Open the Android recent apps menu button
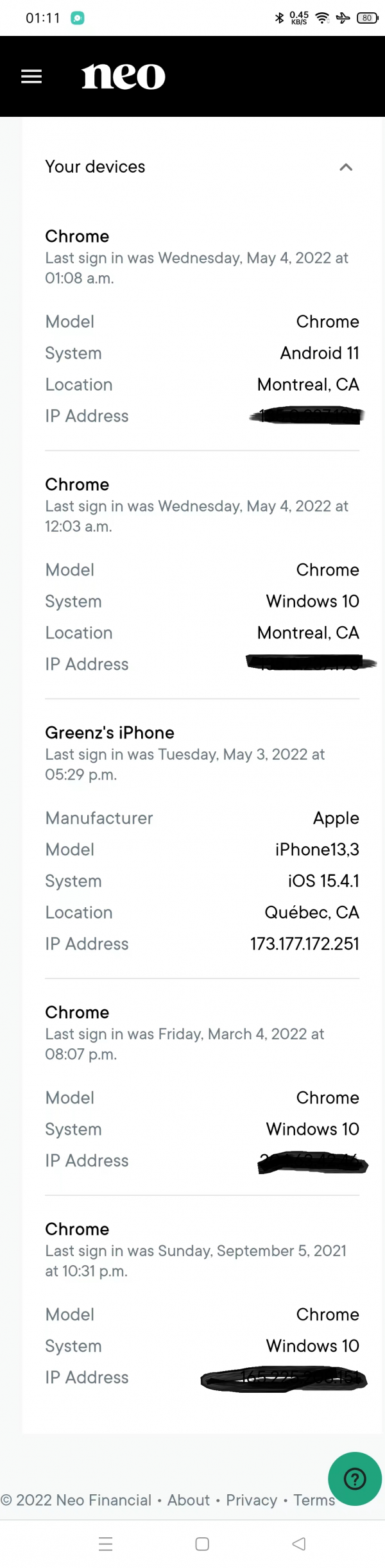Image resolution: width=385 pixels, height=1568 pixels. pos(106,1544)
